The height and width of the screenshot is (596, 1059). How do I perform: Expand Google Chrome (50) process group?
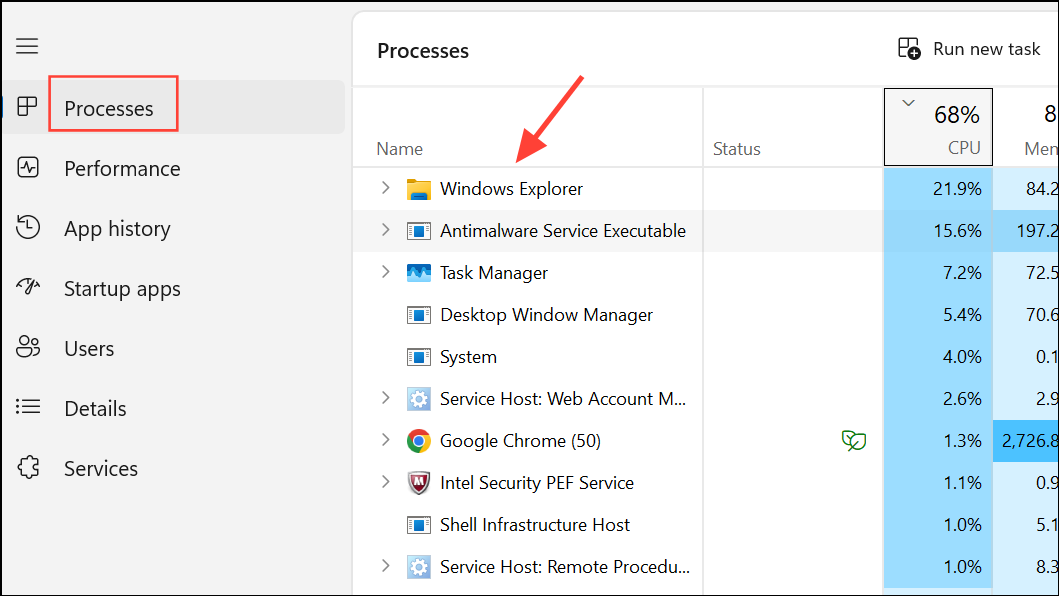386,440
